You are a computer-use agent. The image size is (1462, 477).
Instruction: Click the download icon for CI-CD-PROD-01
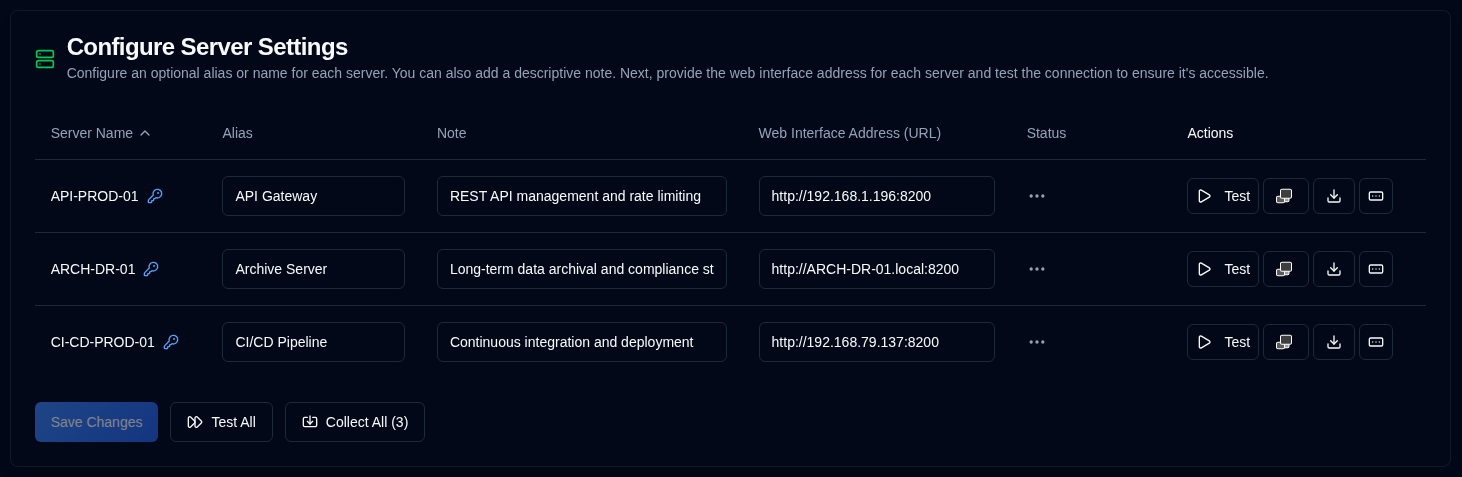(x=1333, y=342)
